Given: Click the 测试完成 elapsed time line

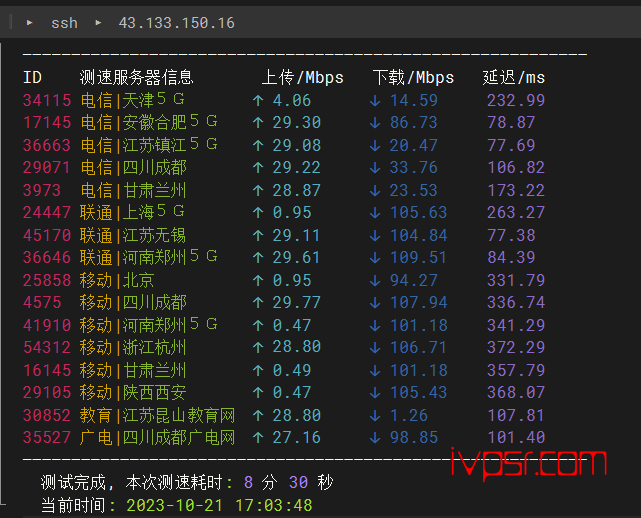Looking at the screenshot, I should [x=187, y=482].
